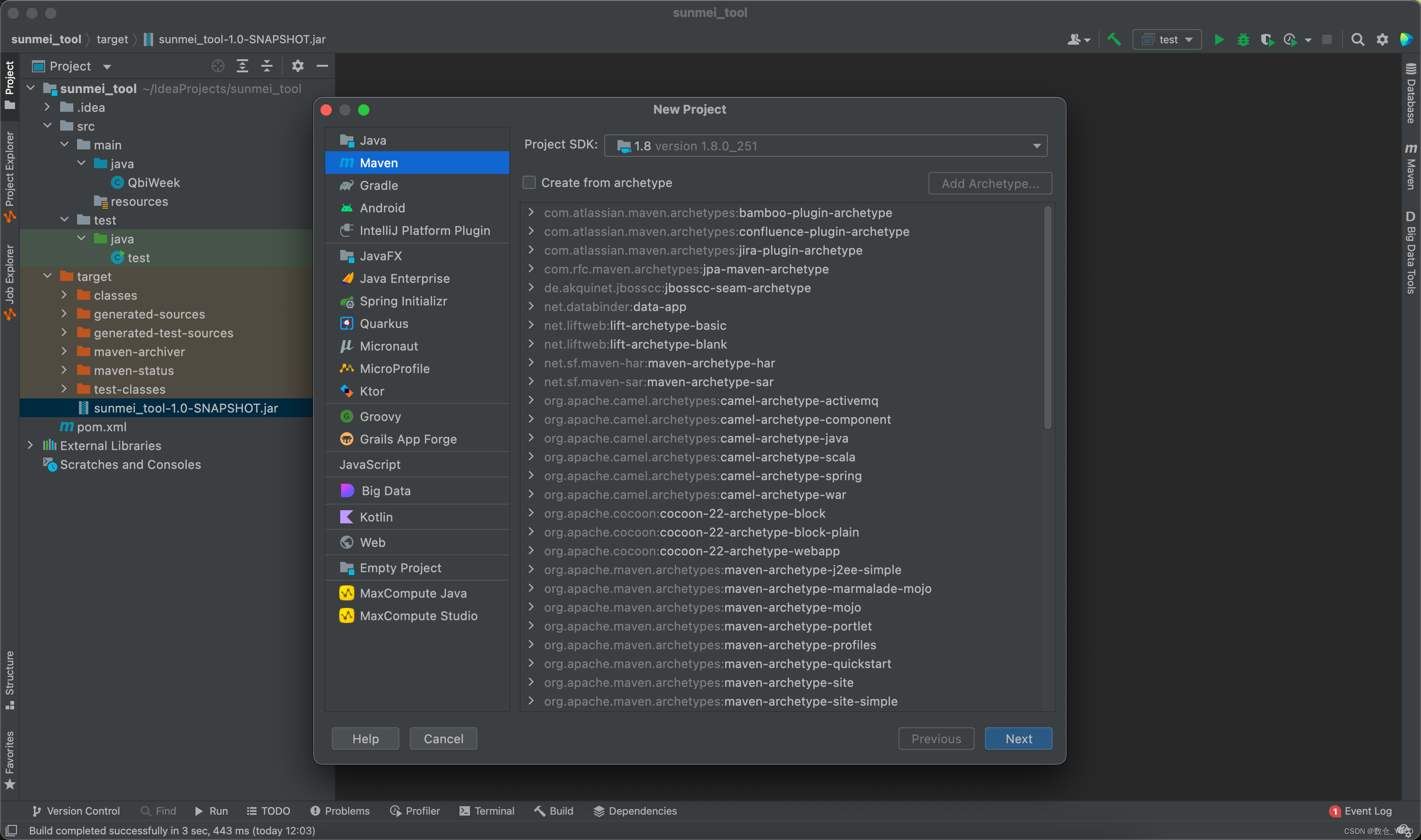Click the green Run button in toolbar
Viewport: 1421px width, 840px height.
tap(1219, 39)
